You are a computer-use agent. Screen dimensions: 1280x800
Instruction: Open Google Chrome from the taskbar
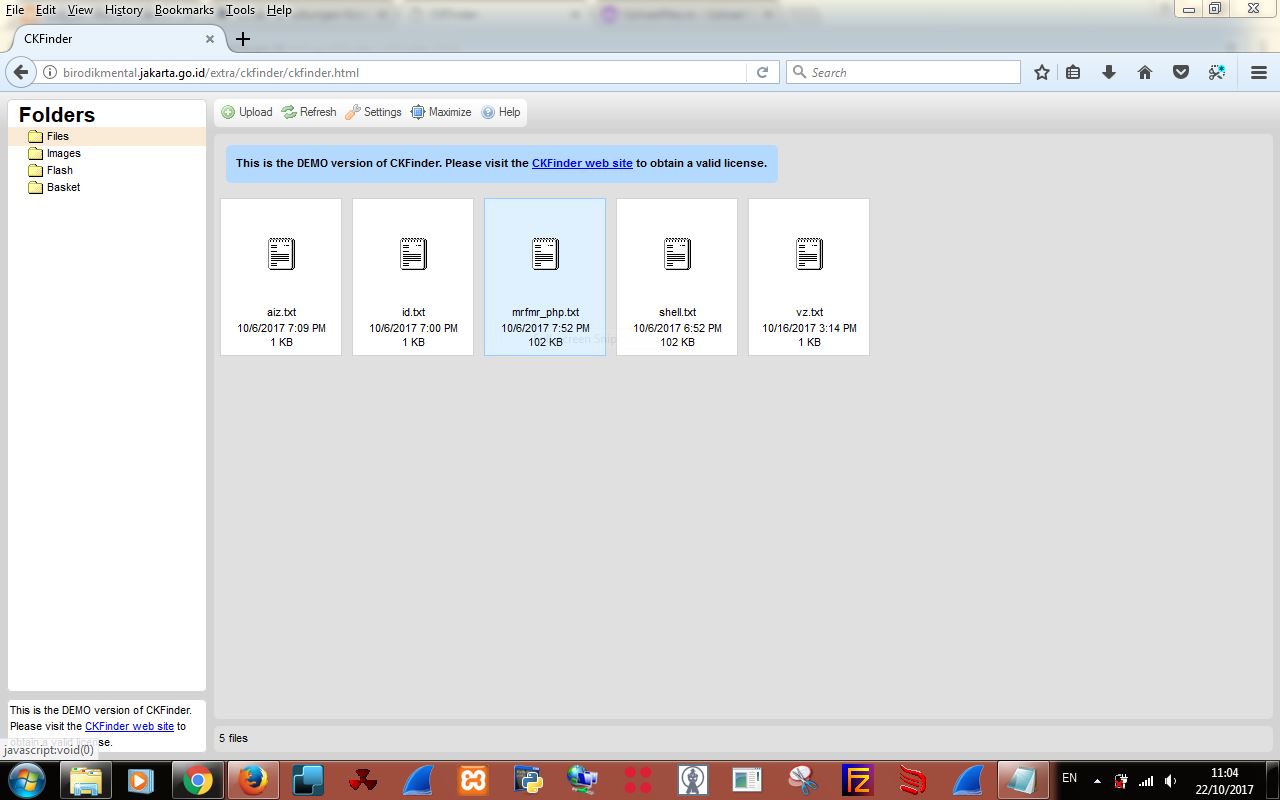tap(197, 780)
